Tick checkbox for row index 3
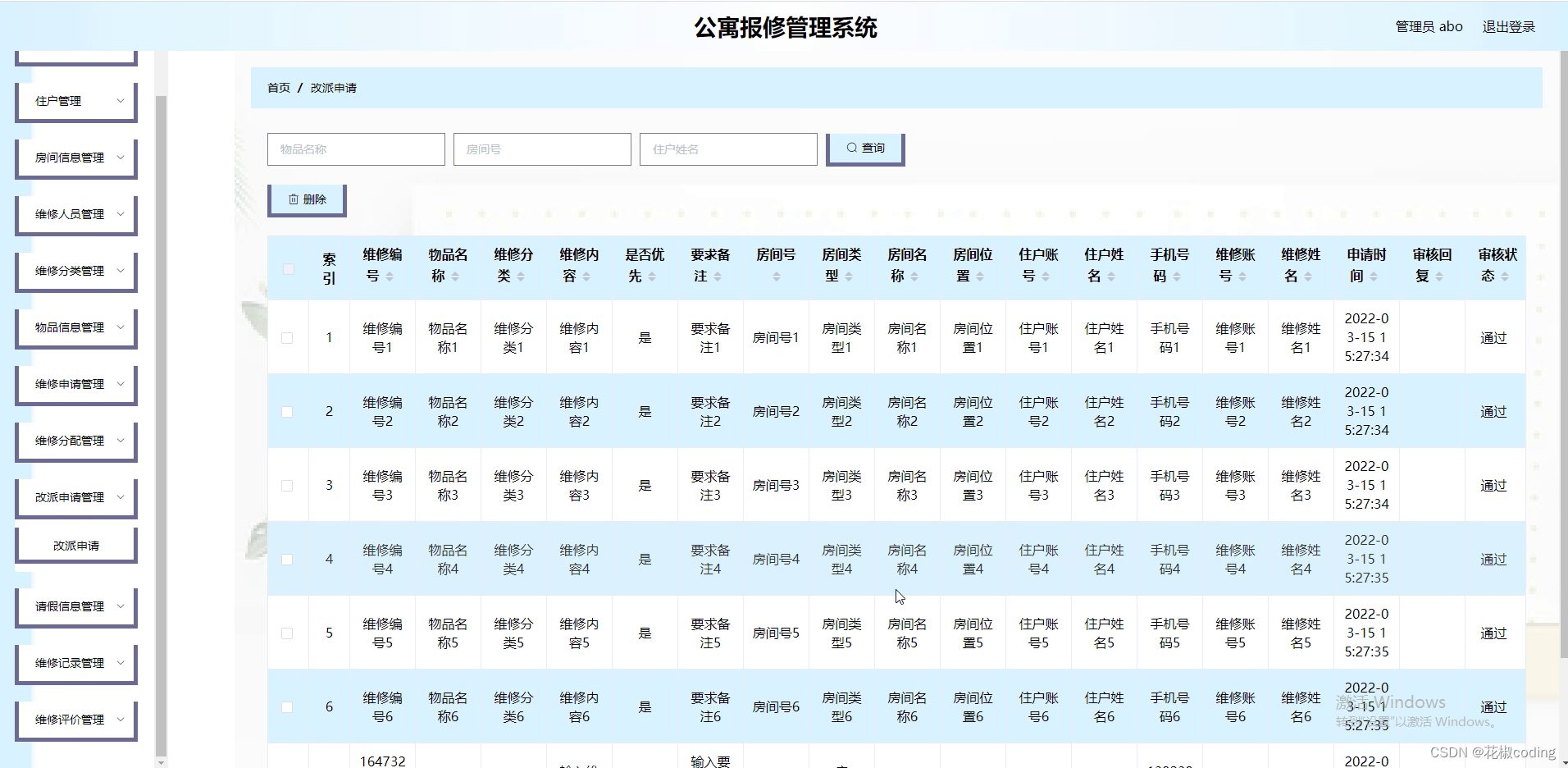This screenshot has width=1568, height=768. (287, 486)
